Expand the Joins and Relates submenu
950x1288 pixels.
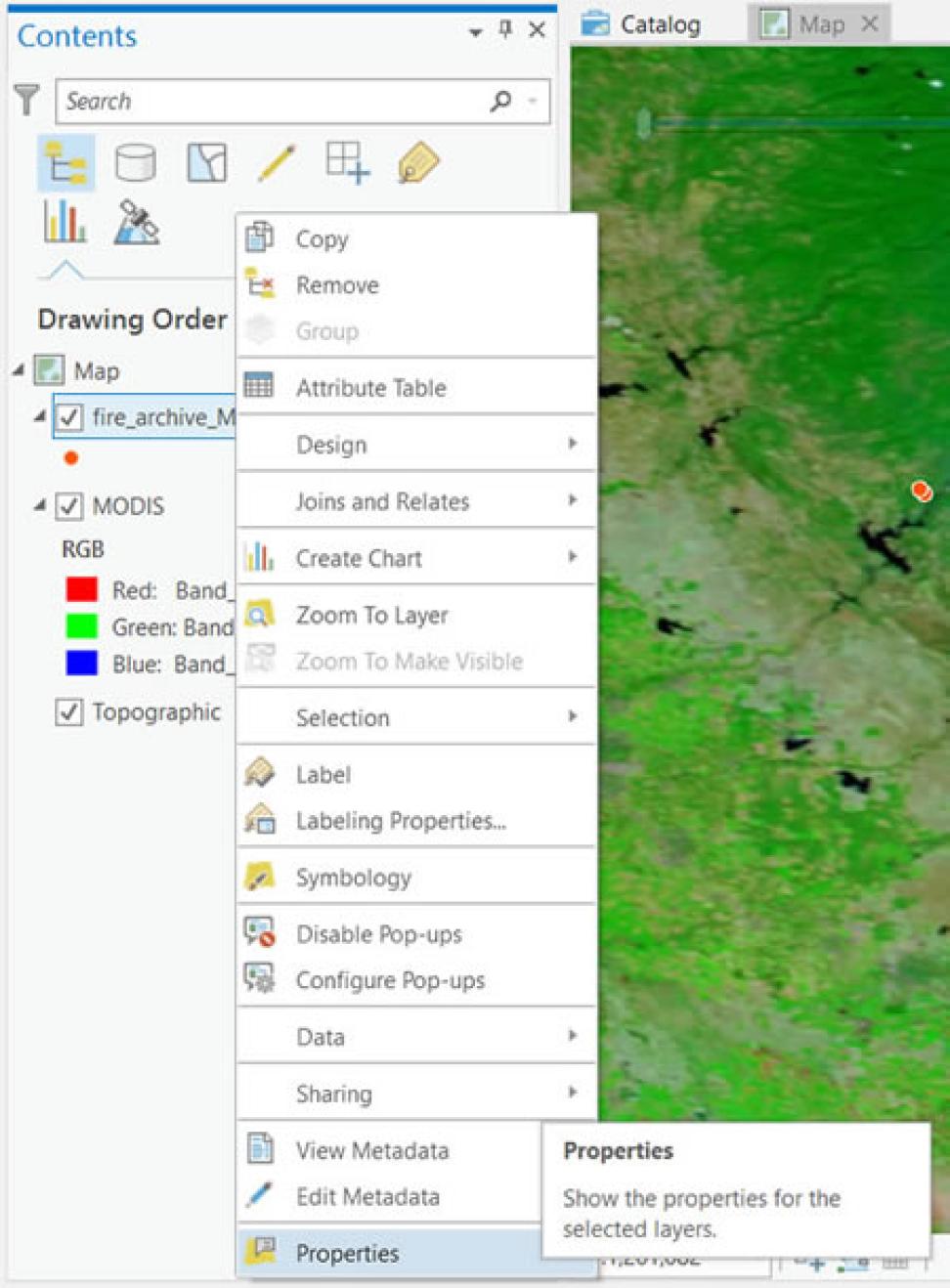point(573,500)
